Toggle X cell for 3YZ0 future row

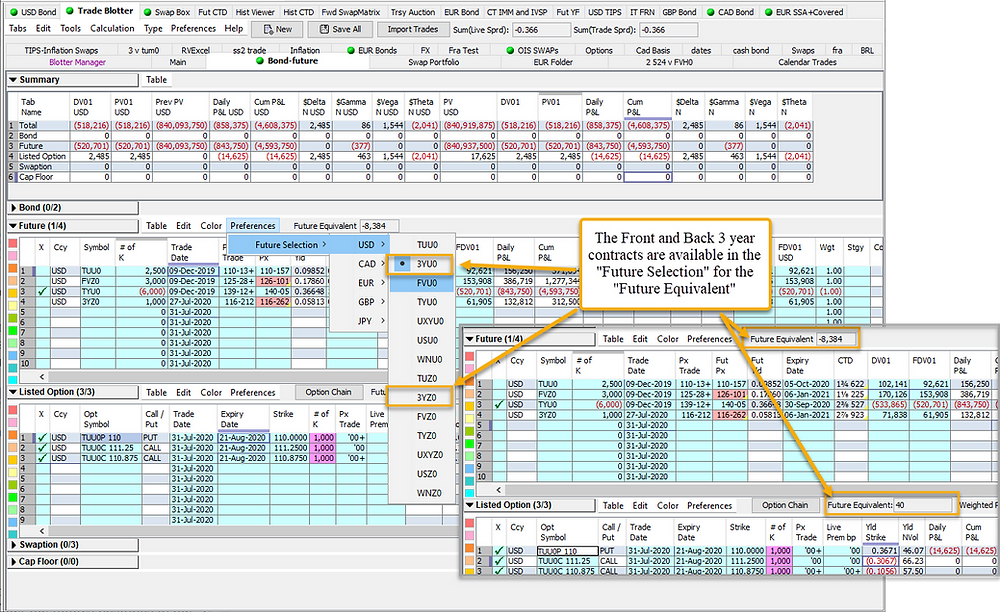pos(42,302)
